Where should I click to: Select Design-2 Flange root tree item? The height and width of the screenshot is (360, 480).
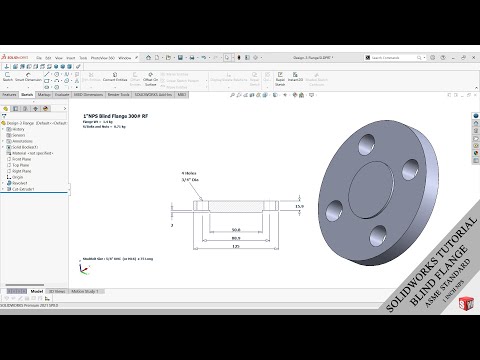pos(34,123)
